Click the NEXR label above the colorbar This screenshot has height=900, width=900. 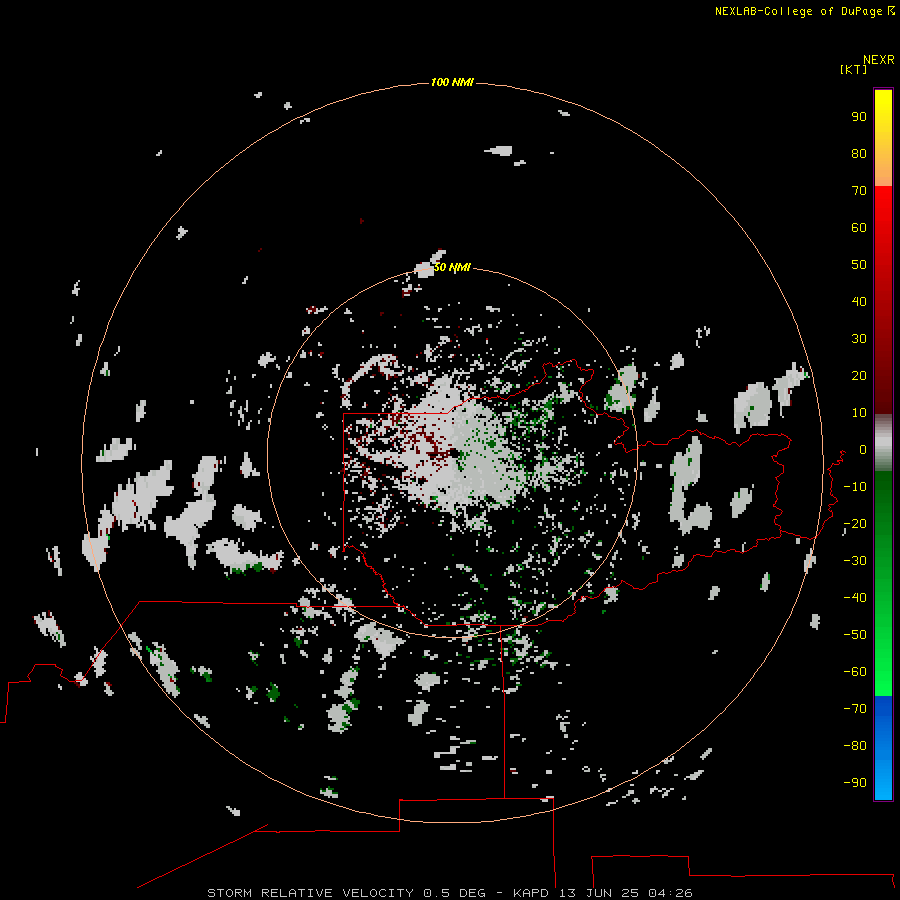(879, 60)
